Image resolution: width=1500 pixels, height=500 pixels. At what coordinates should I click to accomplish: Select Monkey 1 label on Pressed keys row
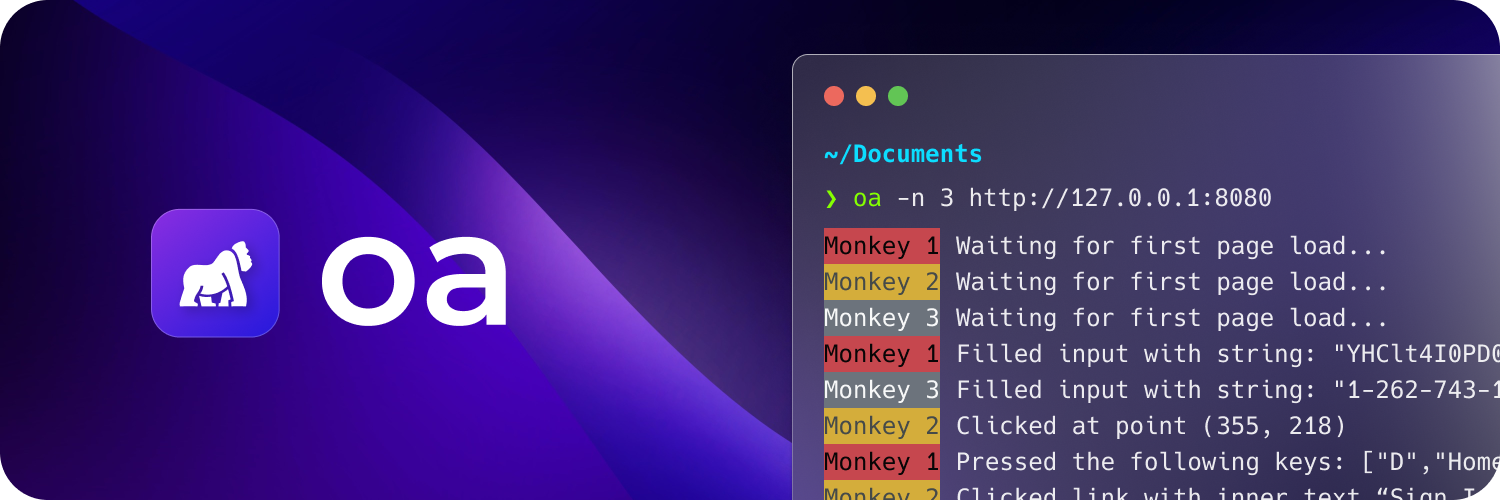tap(882, 462)
